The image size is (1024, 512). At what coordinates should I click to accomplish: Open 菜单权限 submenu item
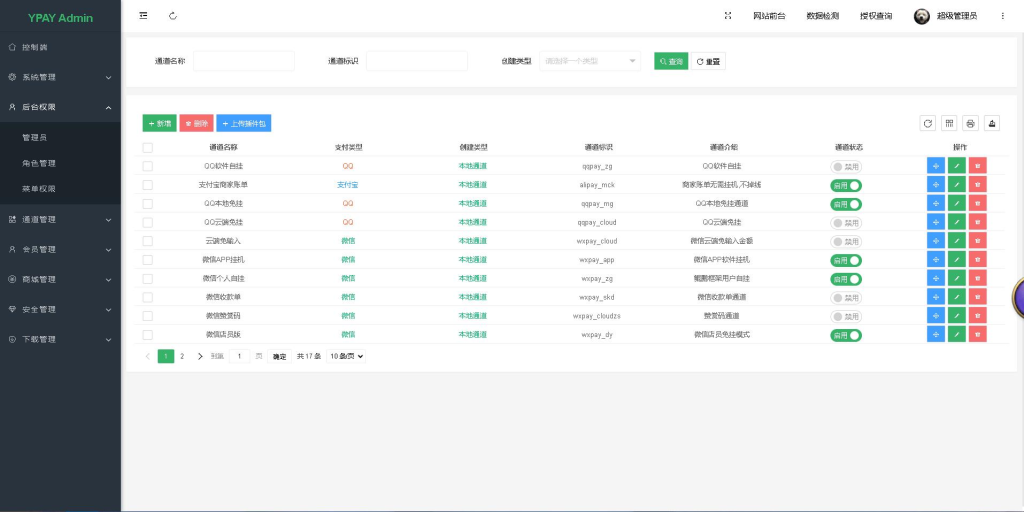tap(60, 189)
